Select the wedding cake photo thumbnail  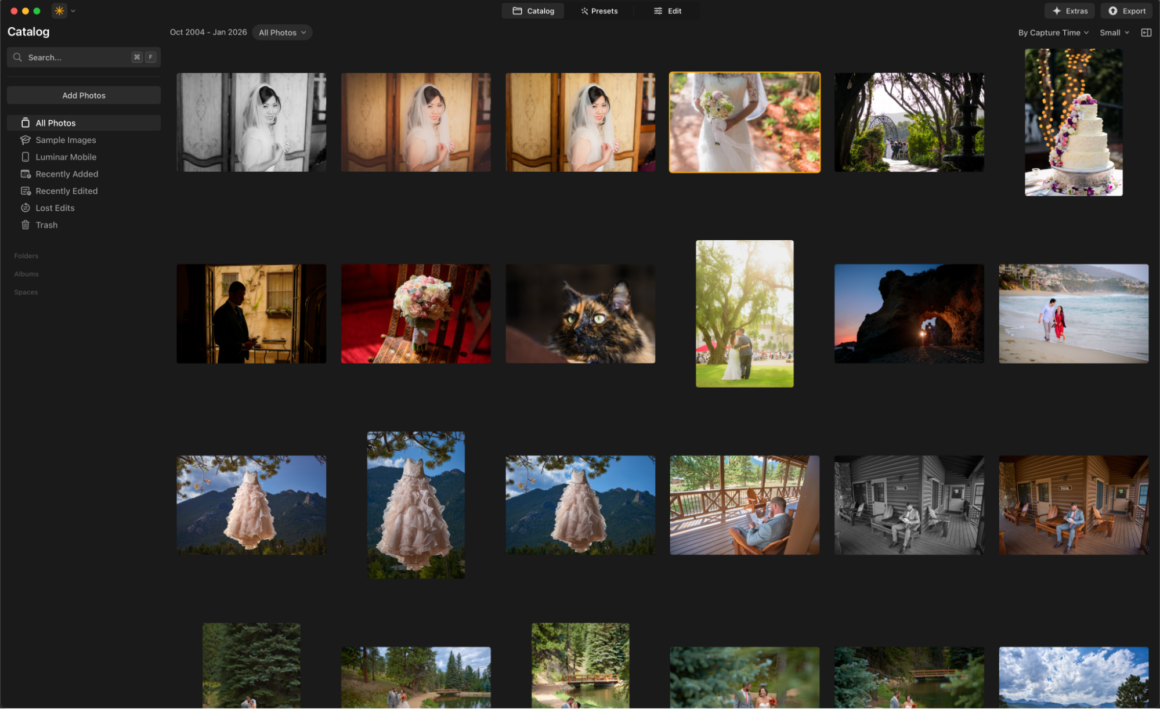[x=1073, y=122]
